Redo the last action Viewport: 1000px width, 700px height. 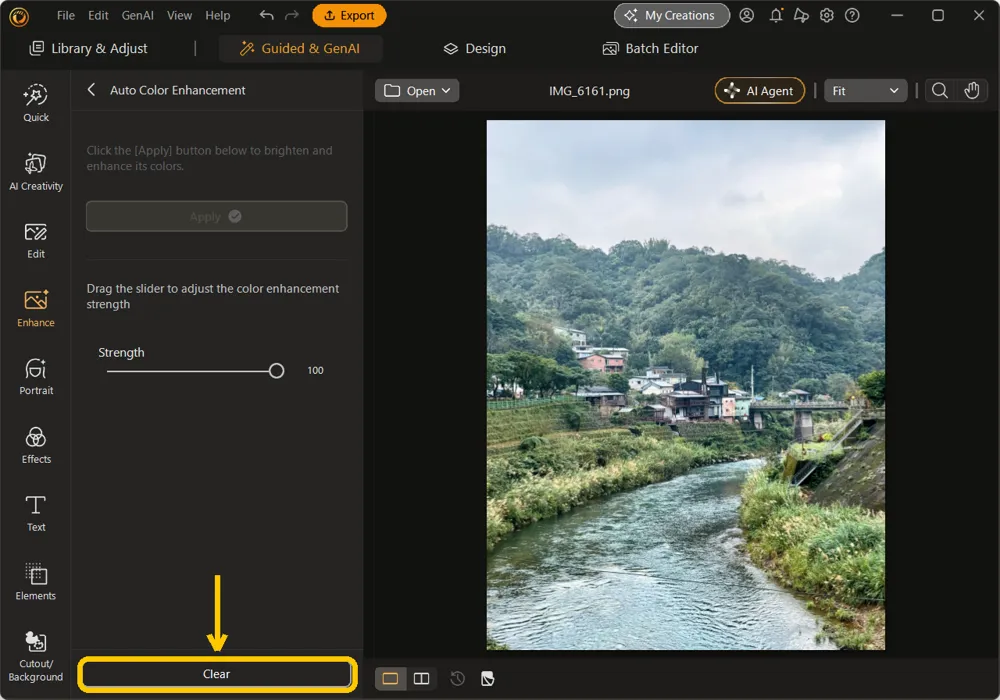click(x=291, y=15)
